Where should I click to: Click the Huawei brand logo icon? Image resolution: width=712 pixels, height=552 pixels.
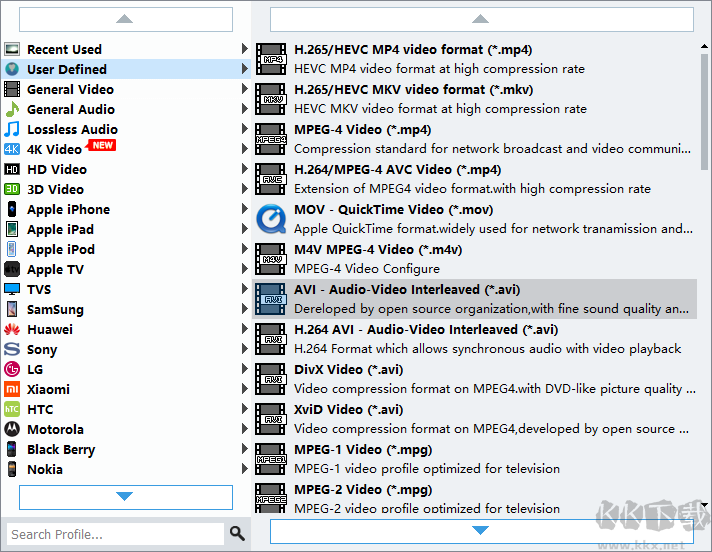point(12,329)
